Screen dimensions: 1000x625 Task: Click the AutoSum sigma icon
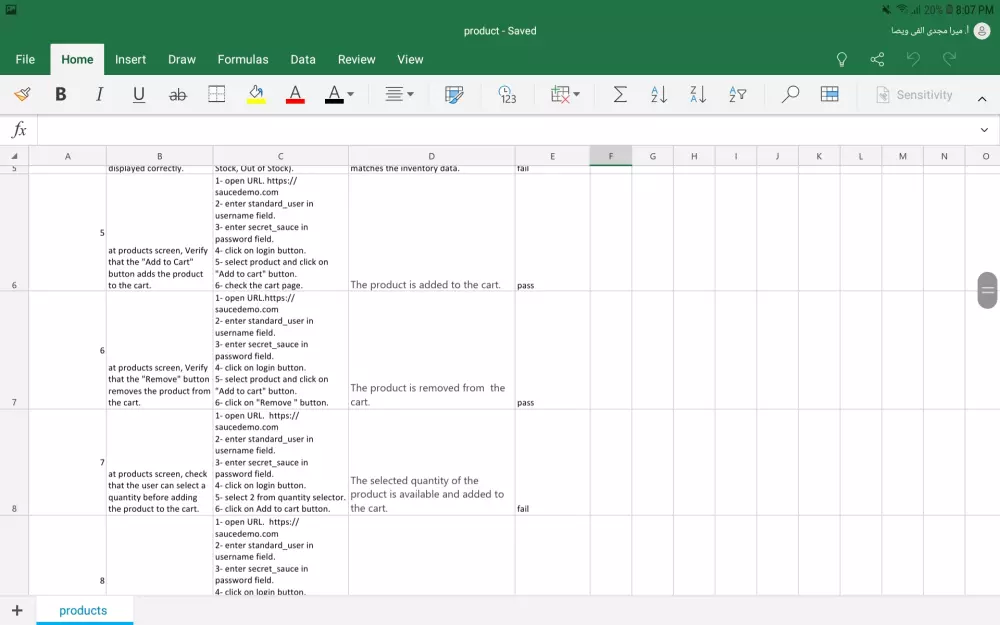620,95
